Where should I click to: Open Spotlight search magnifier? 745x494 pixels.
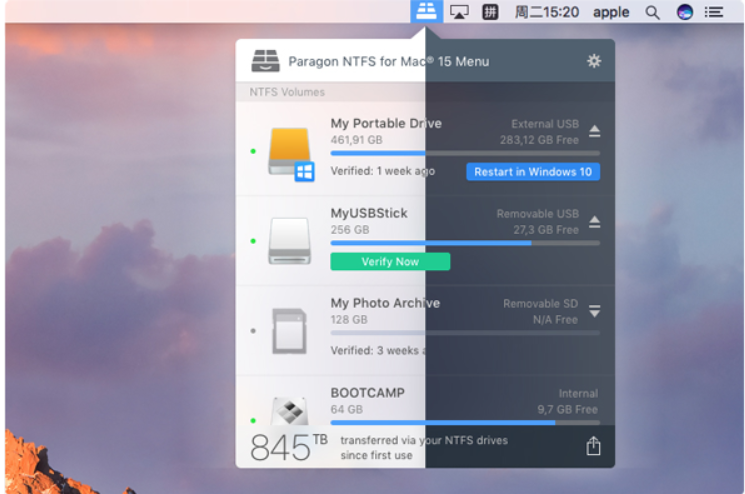652,12
